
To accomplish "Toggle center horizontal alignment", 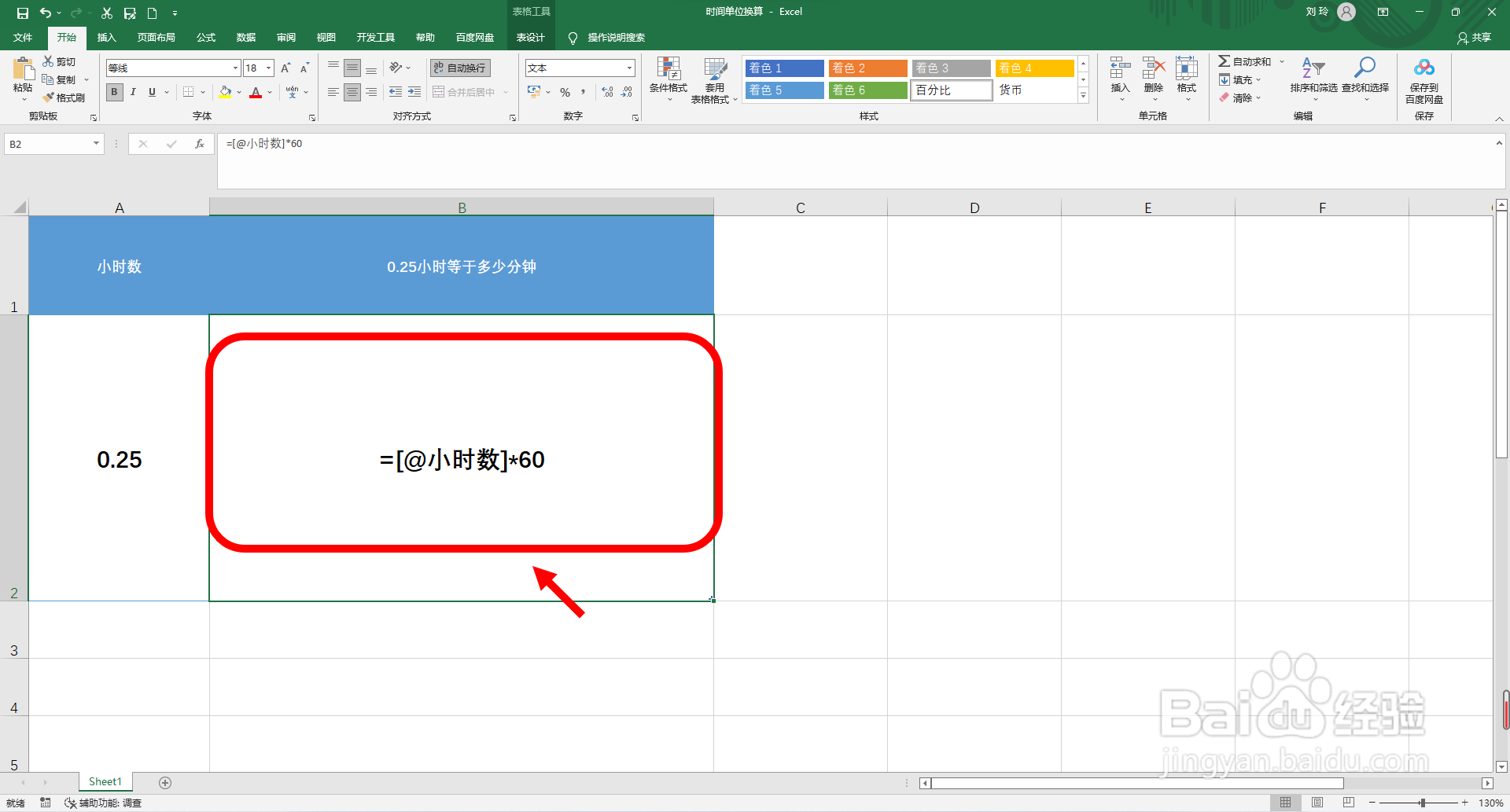I will [x=352, y=92].
